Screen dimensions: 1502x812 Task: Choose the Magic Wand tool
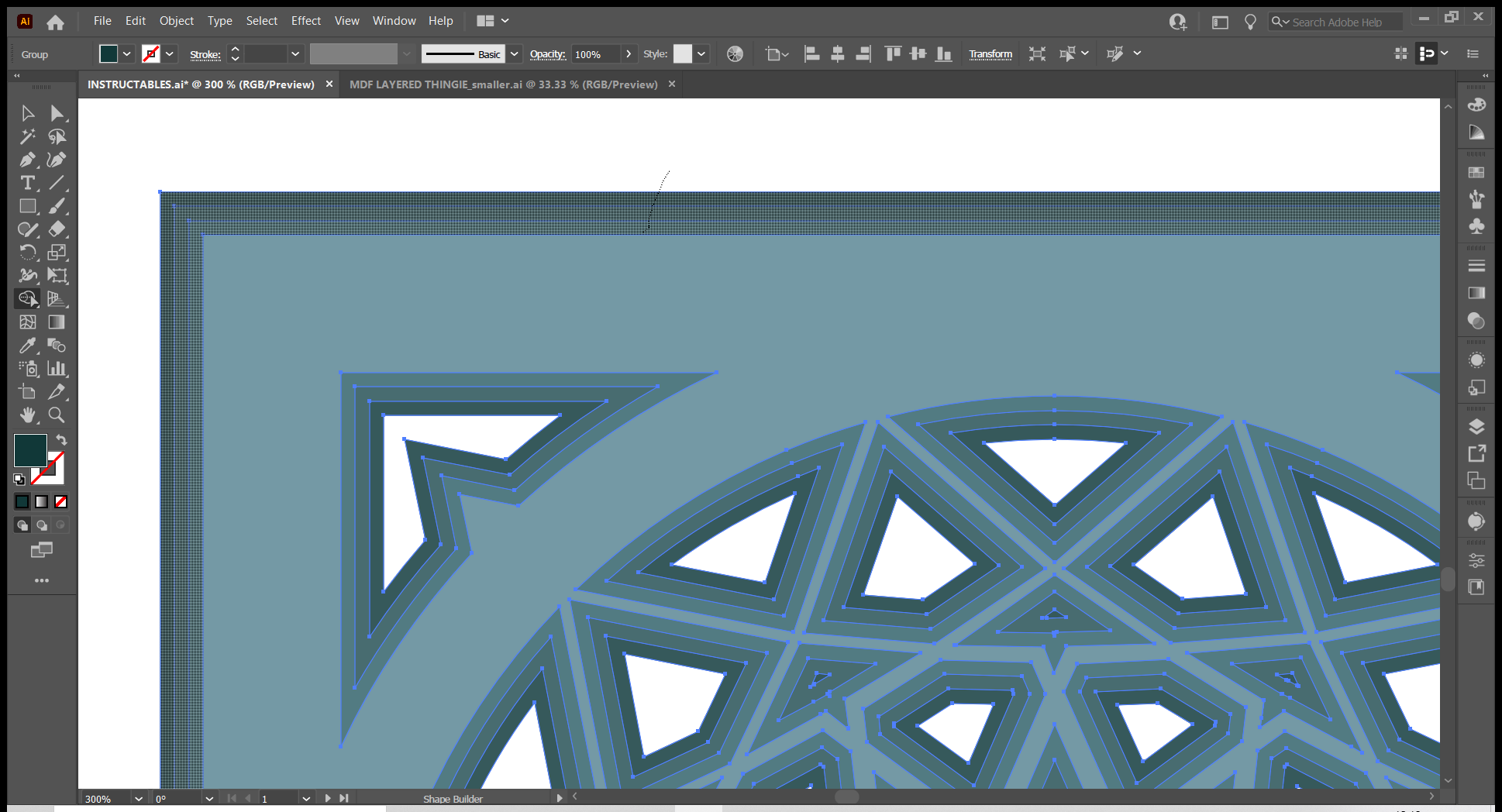click(x=28, y=137)
